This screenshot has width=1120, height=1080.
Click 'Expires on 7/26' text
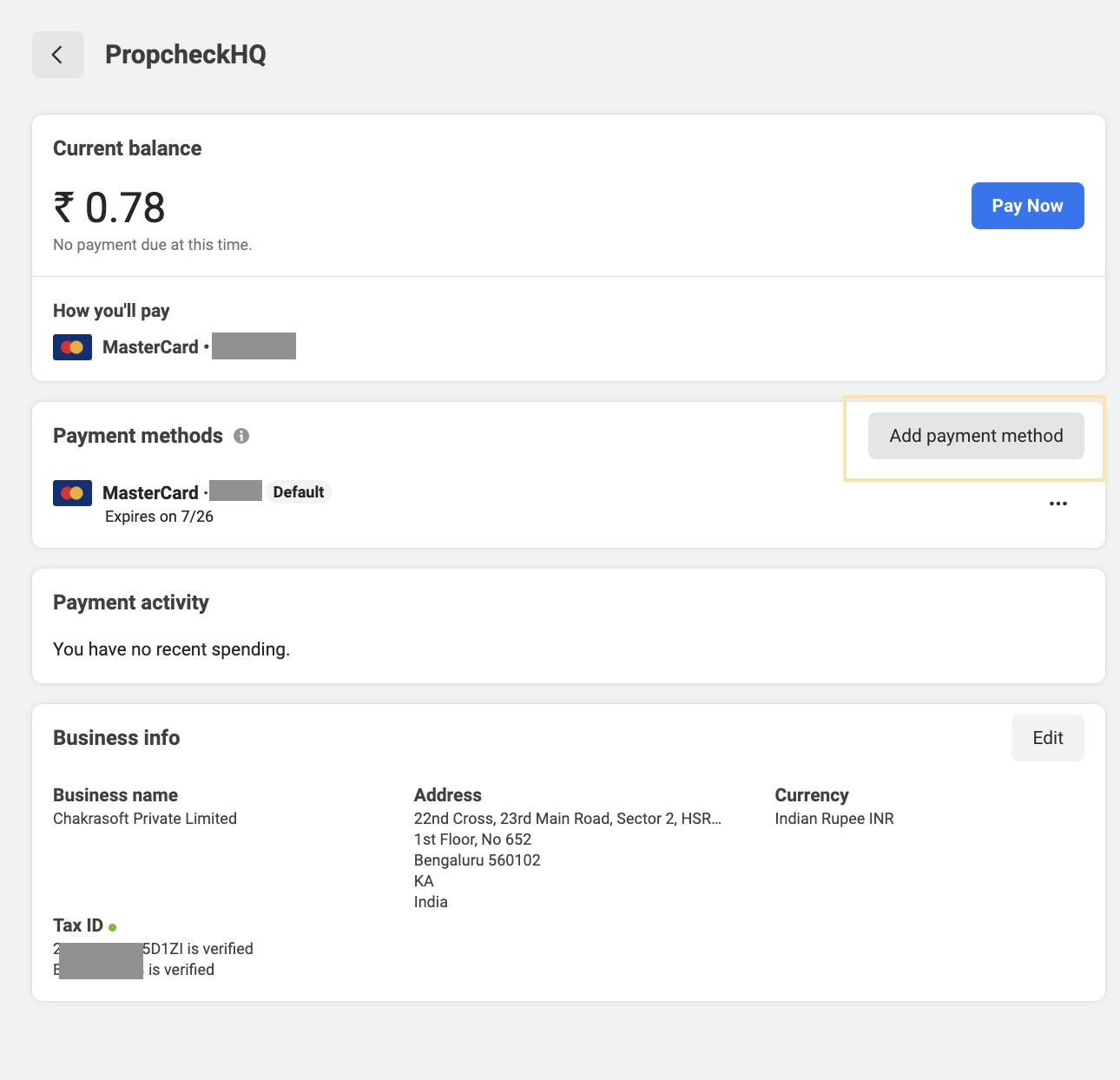coord(159,517)
